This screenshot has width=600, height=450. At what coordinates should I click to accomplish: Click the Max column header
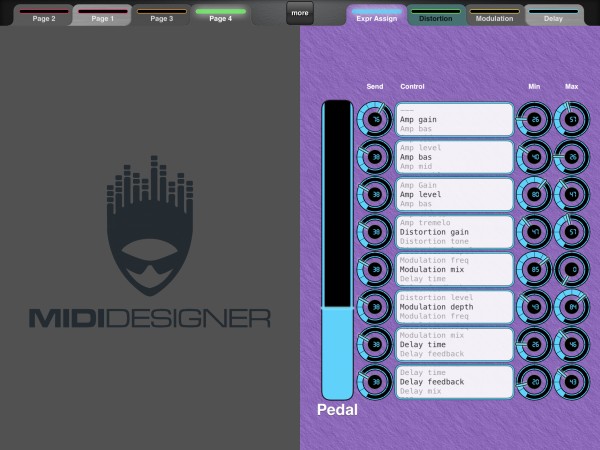[x=571, y=86]
